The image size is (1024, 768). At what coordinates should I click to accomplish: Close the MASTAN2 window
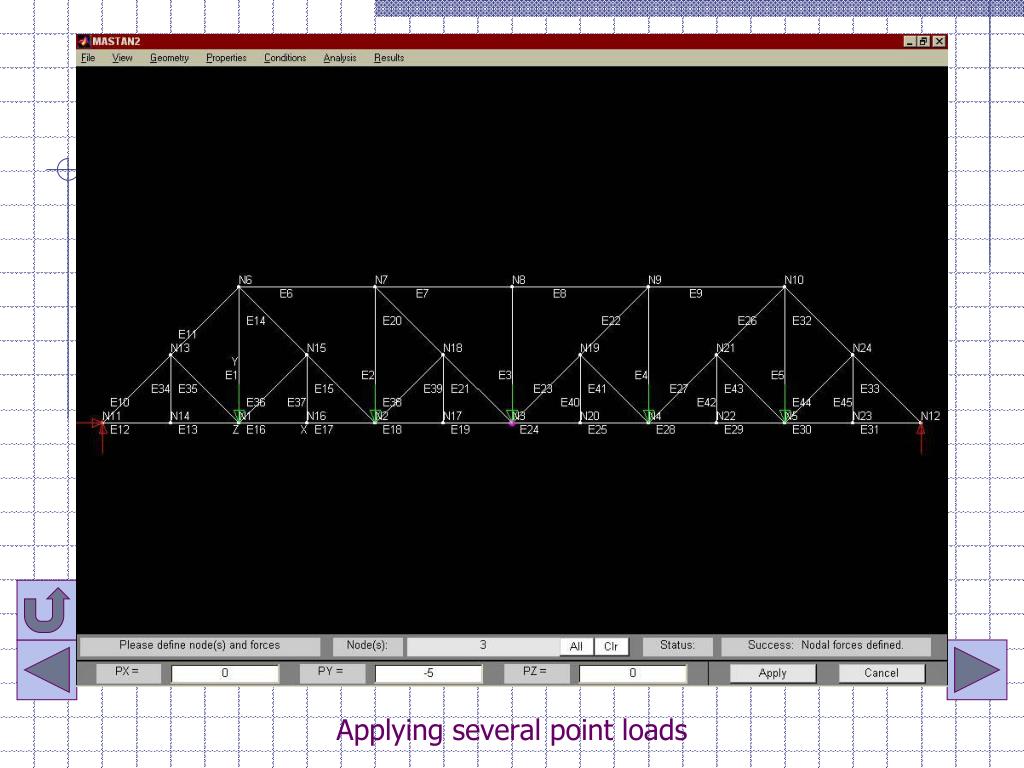coord(939,41)
